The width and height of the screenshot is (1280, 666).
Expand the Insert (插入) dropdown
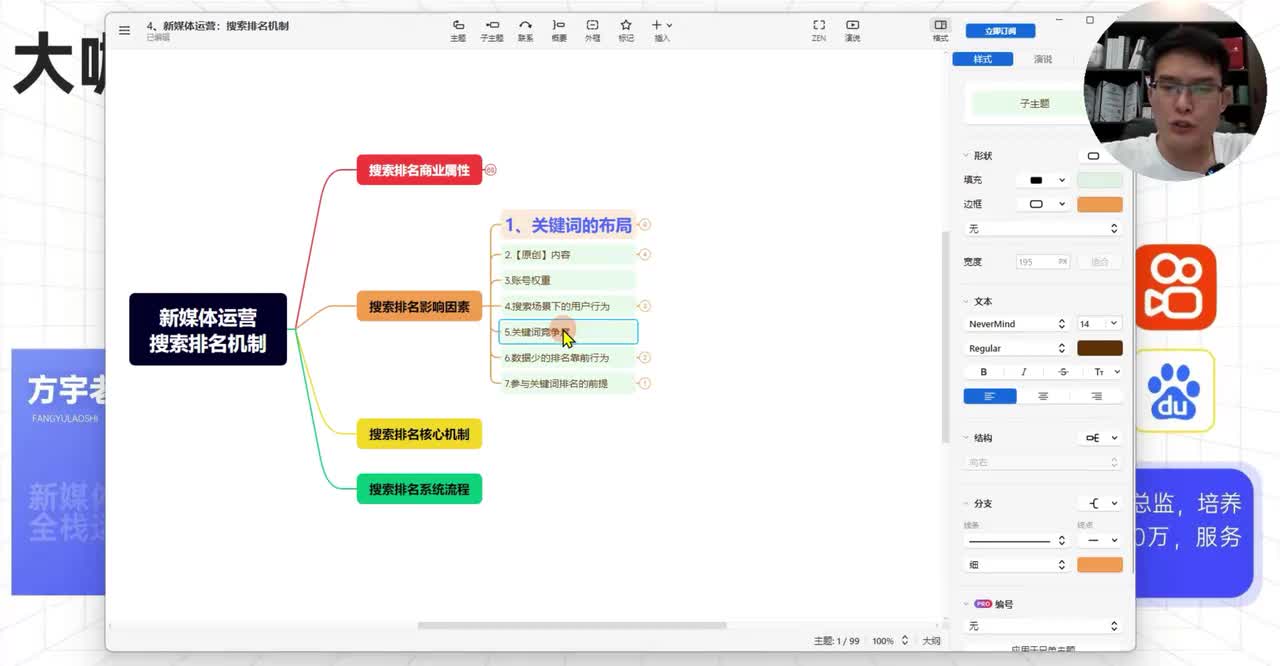(661, 30)
